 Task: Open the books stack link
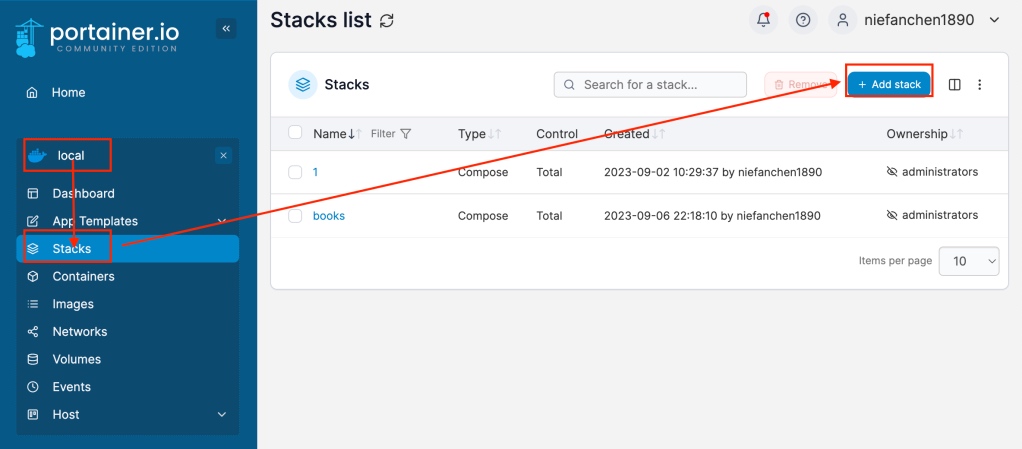tap(328, 216)
